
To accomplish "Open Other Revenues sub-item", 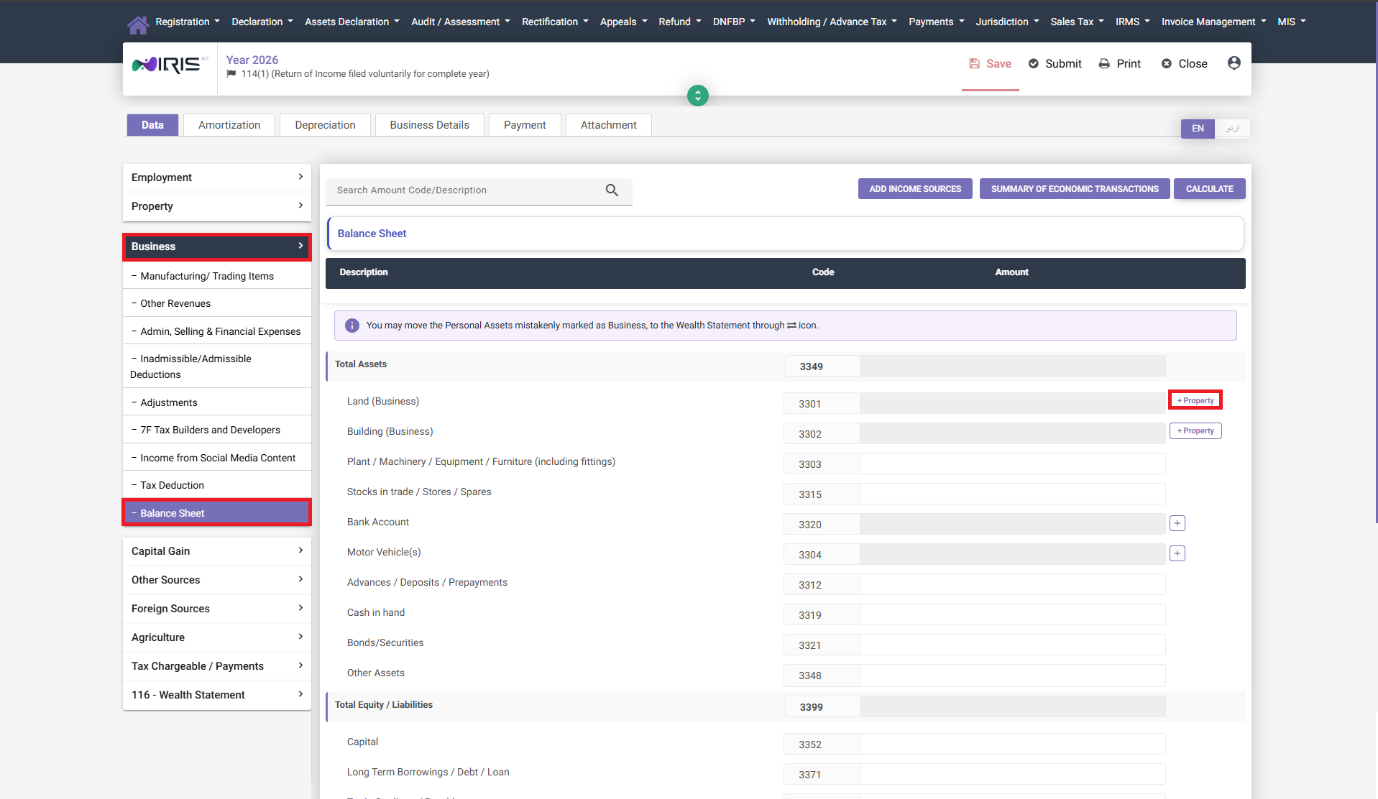I will (x=217, y=303).
